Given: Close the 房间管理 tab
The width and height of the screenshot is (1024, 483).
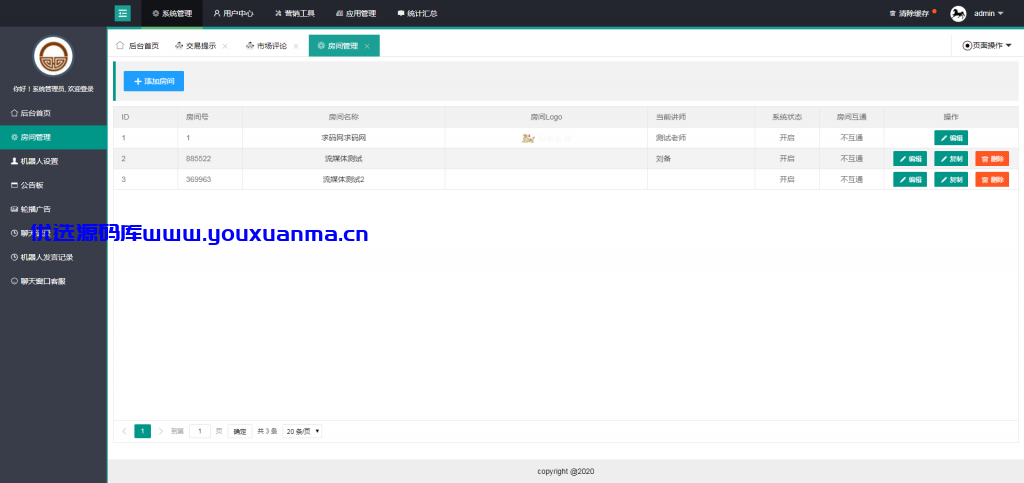Looking at the screenshot, I should pyautogui.click(x=367, y=46).
